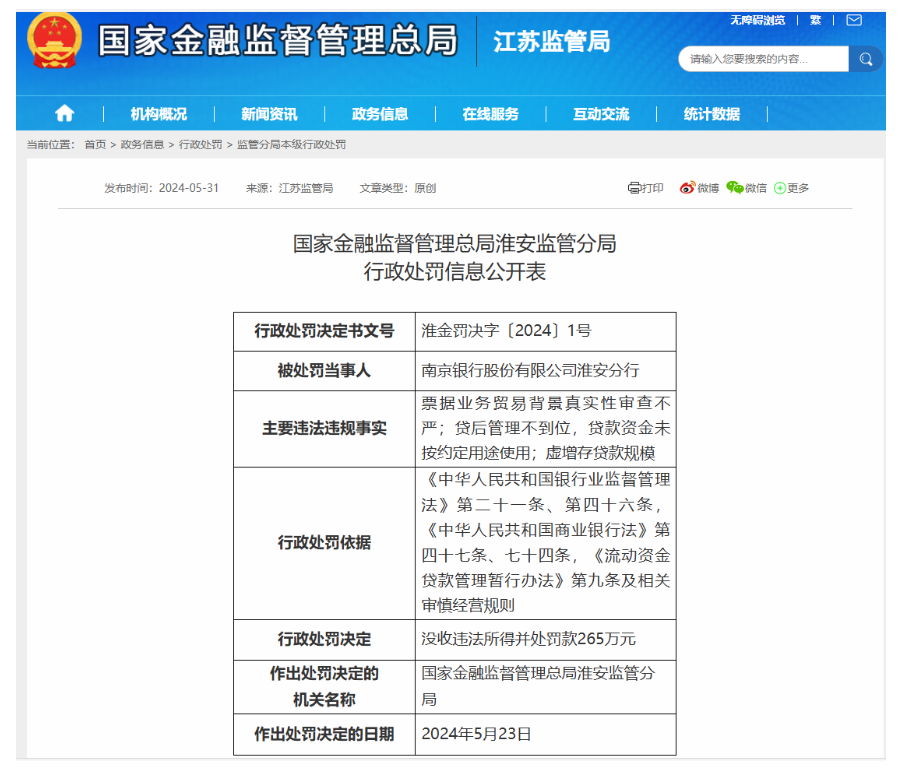The image size is (900, 777).
Task: Click the home icon in navigation bar
Action: coord(64,113)
